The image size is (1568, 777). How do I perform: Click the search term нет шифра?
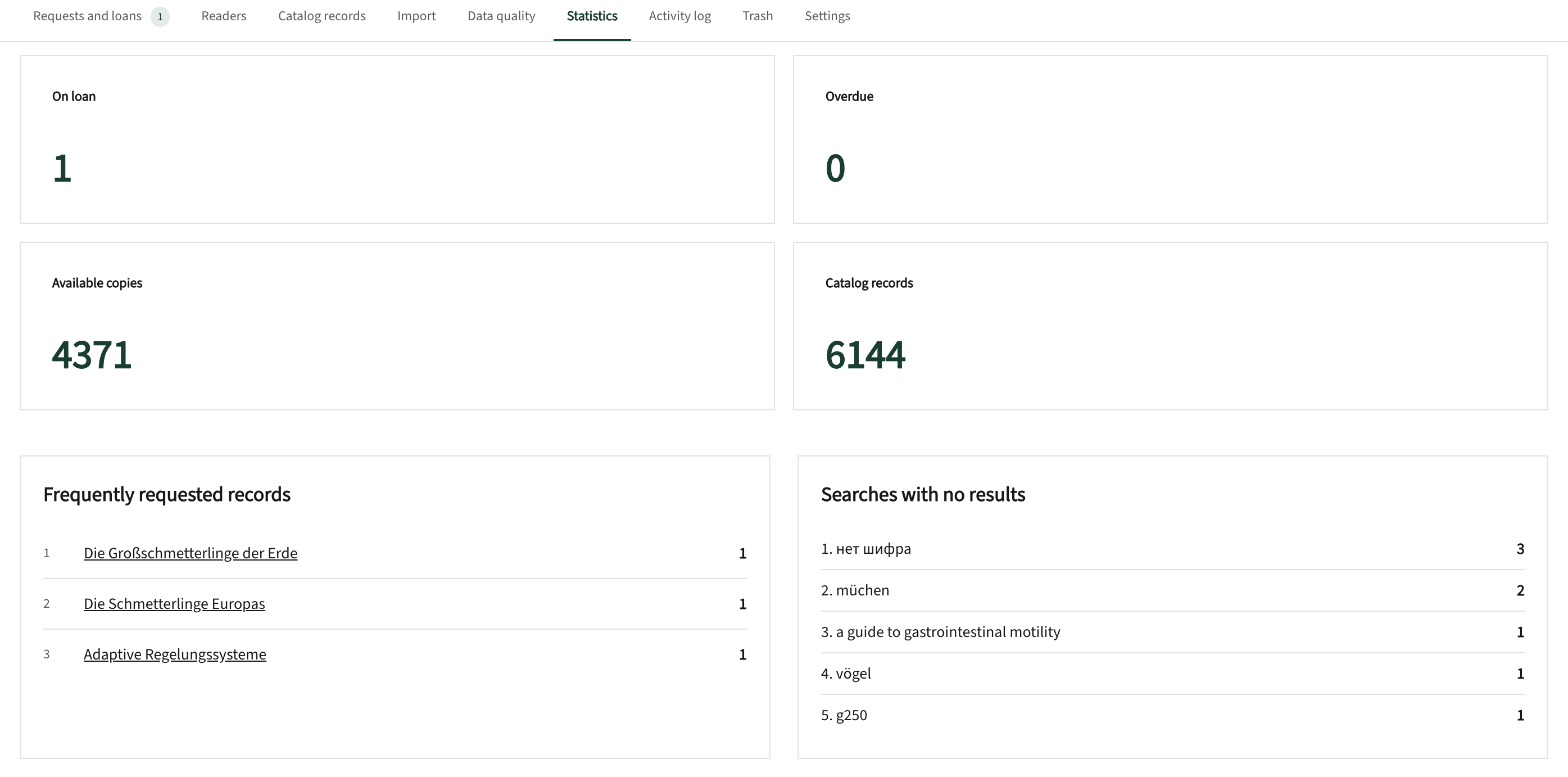tap(873, 549)
